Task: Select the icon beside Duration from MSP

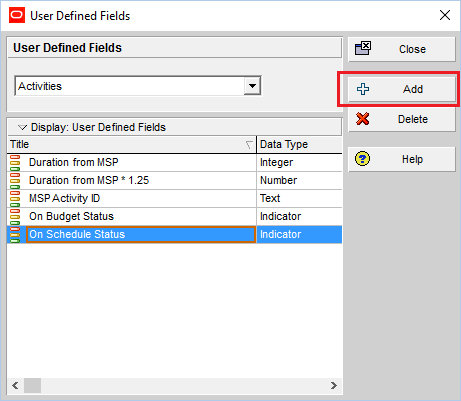Action: [x=15, y=163]
